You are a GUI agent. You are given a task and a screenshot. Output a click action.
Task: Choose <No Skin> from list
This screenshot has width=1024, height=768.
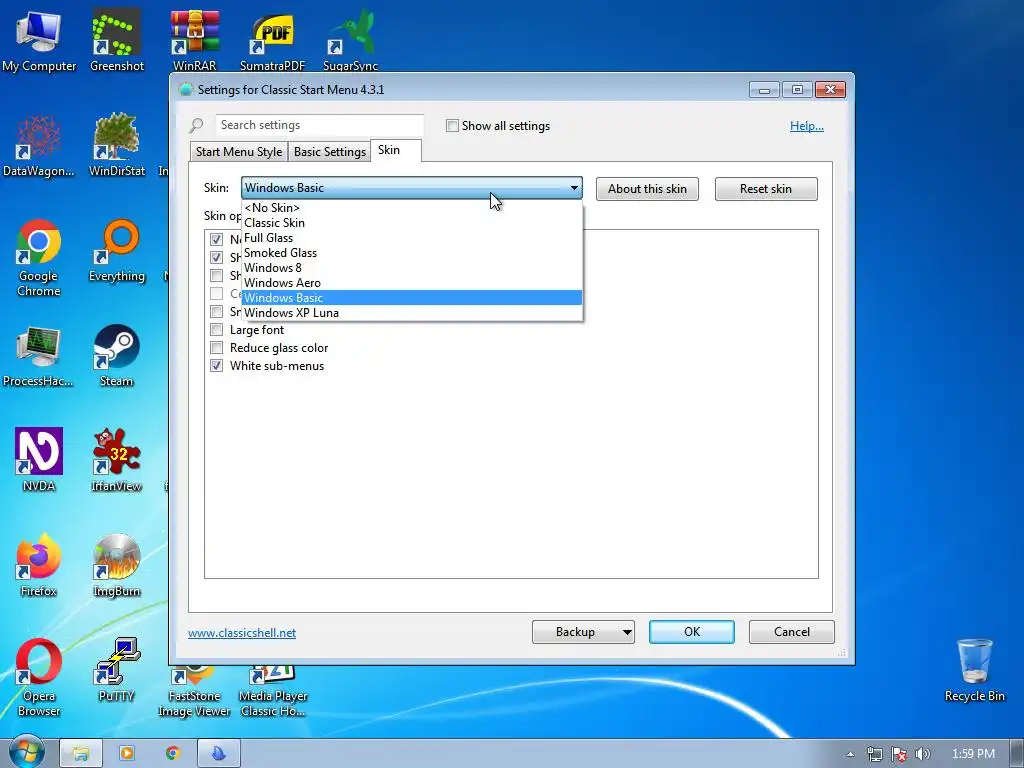411,208
